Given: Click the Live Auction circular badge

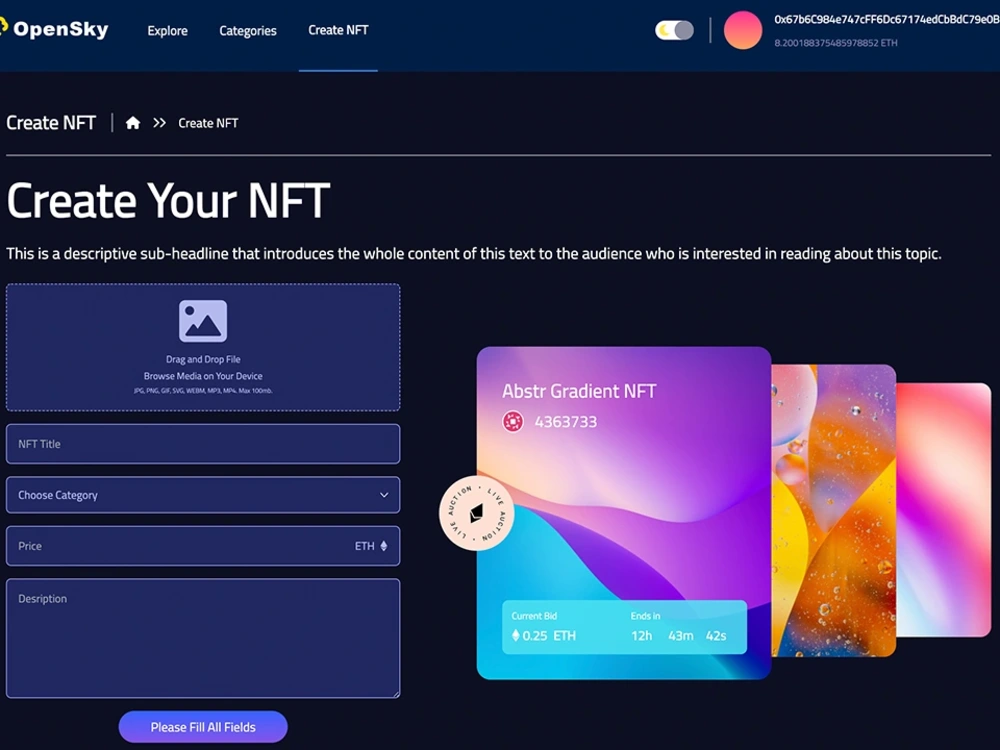Looking at the screenshot, I should pyautogui.click(x=476, y=513).
